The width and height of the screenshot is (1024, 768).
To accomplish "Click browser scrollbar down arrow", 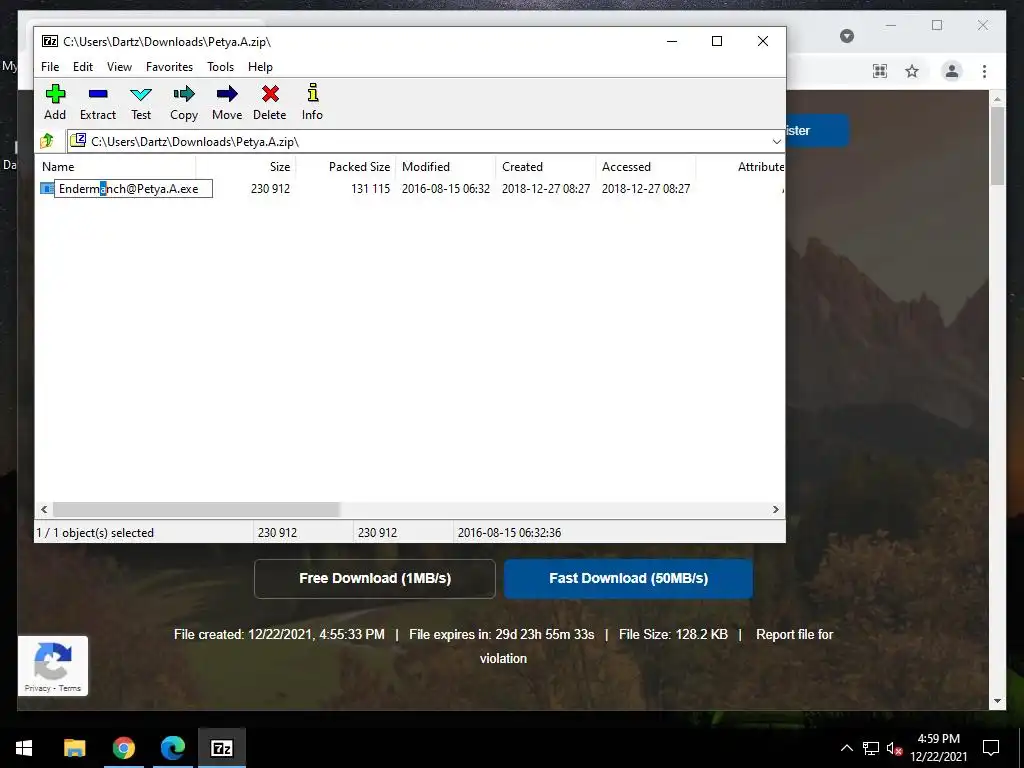I will [x=997, y=701].
